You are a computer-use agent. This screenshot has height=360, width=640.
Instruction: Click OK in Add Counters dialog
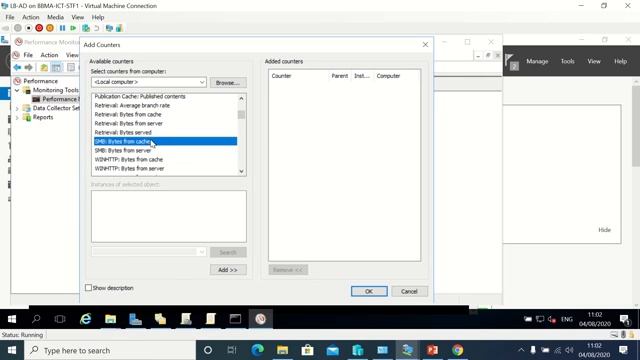pos(369,291)
